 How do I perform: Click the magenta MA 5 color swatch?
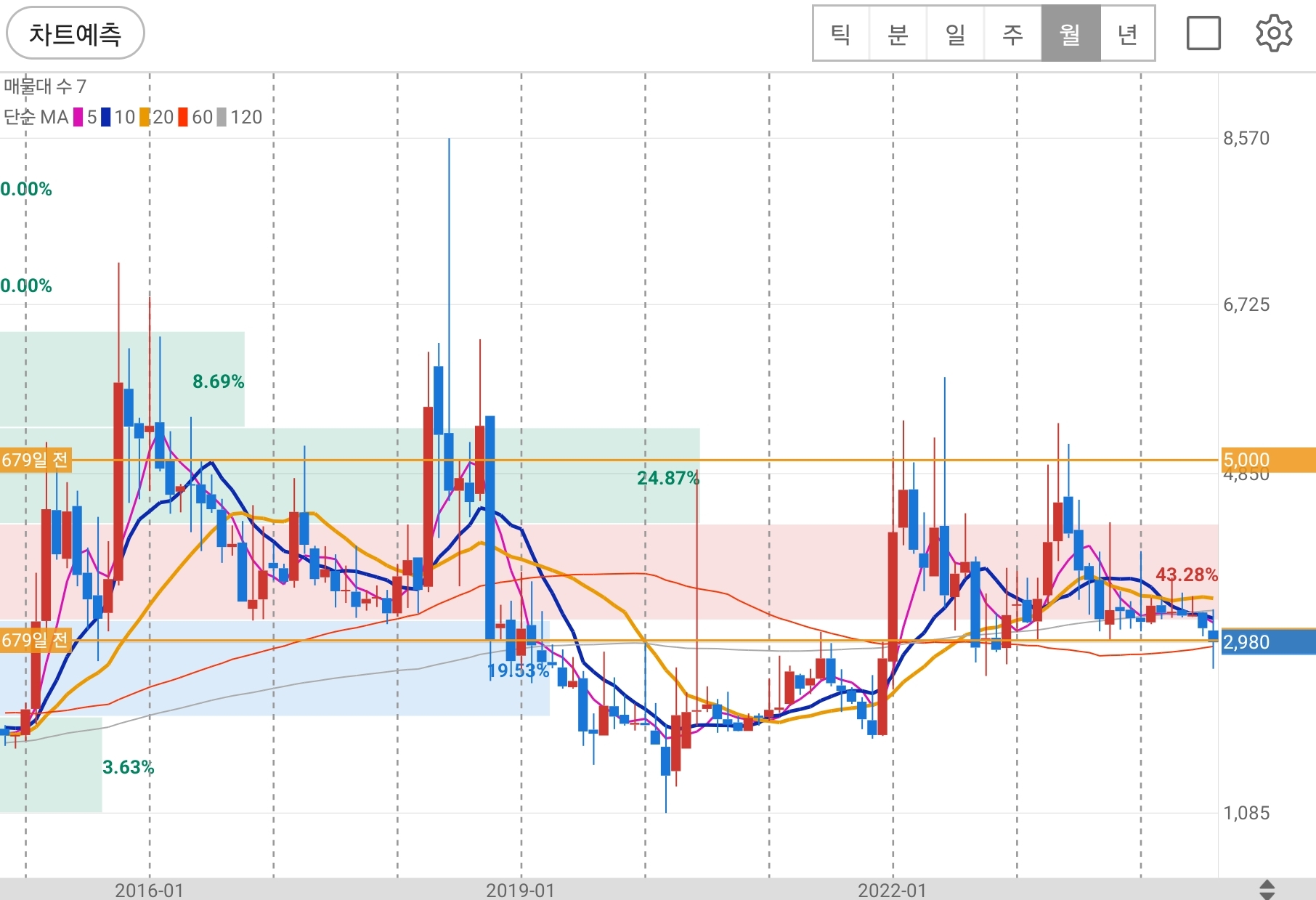point(78,117)
